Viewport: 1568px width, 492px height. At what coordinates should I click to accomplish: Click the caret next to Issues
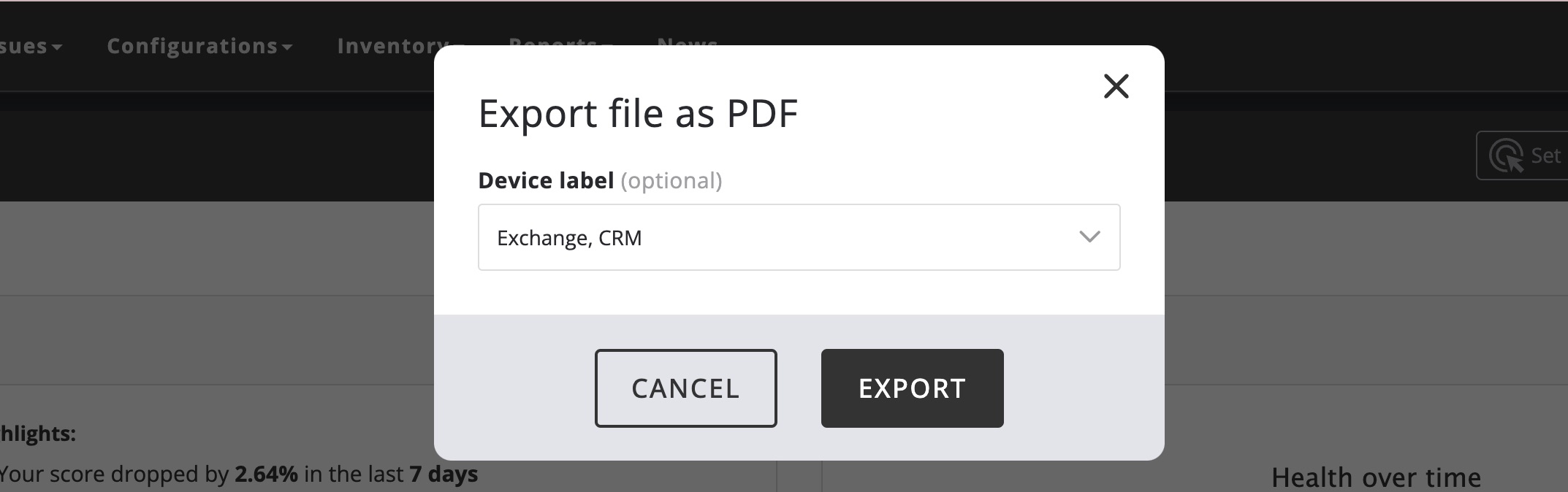point(57,47)
